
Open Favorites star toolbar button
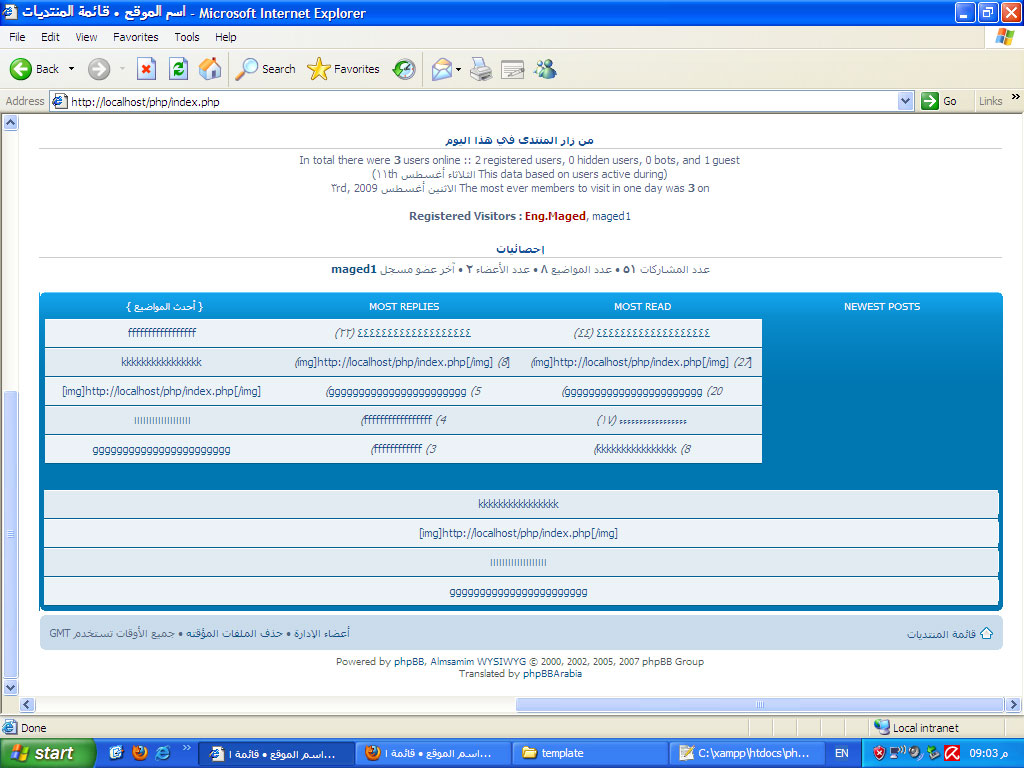(x=343, y=69)
